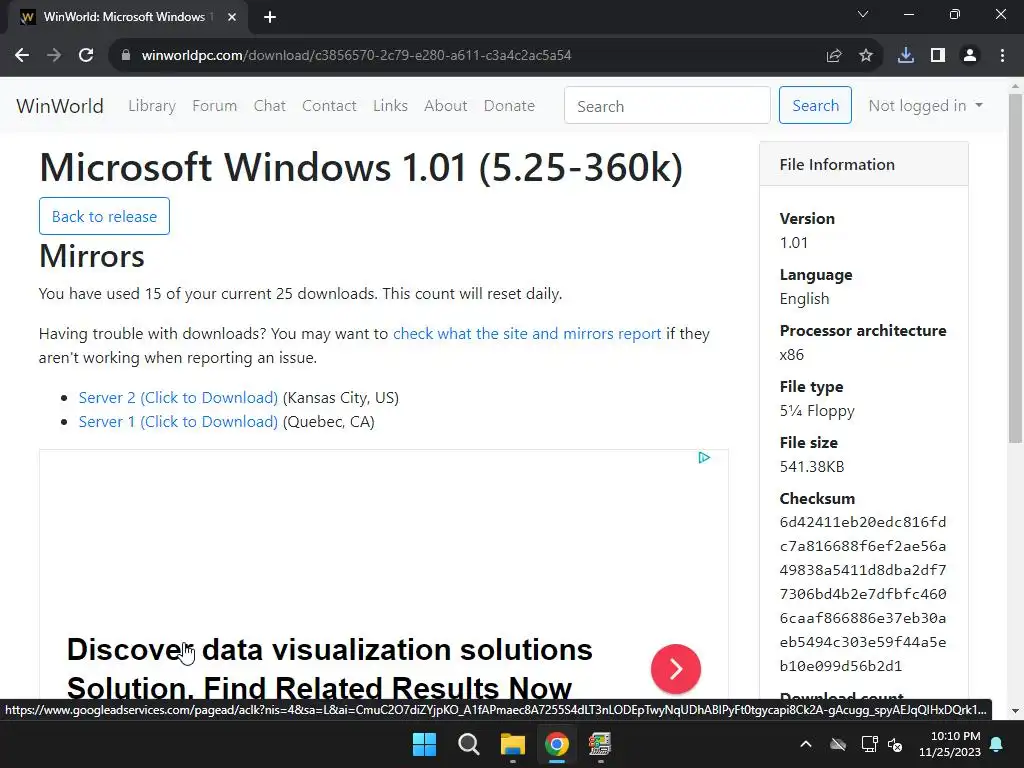Open network status tray icon
The height and width of the screenshot is (768, 1024).
click(x=869, y=744)
